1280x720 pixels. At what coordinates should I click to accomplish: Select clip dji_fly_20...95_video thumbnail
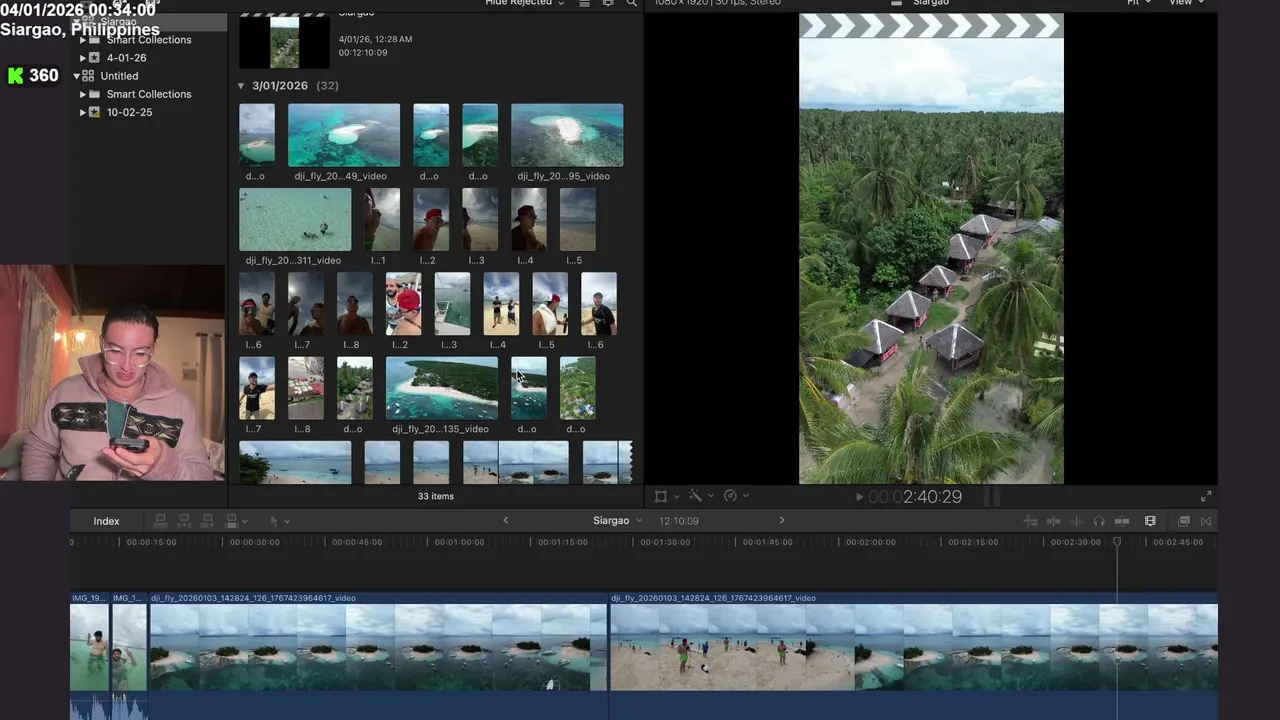(x=567, y=135)
